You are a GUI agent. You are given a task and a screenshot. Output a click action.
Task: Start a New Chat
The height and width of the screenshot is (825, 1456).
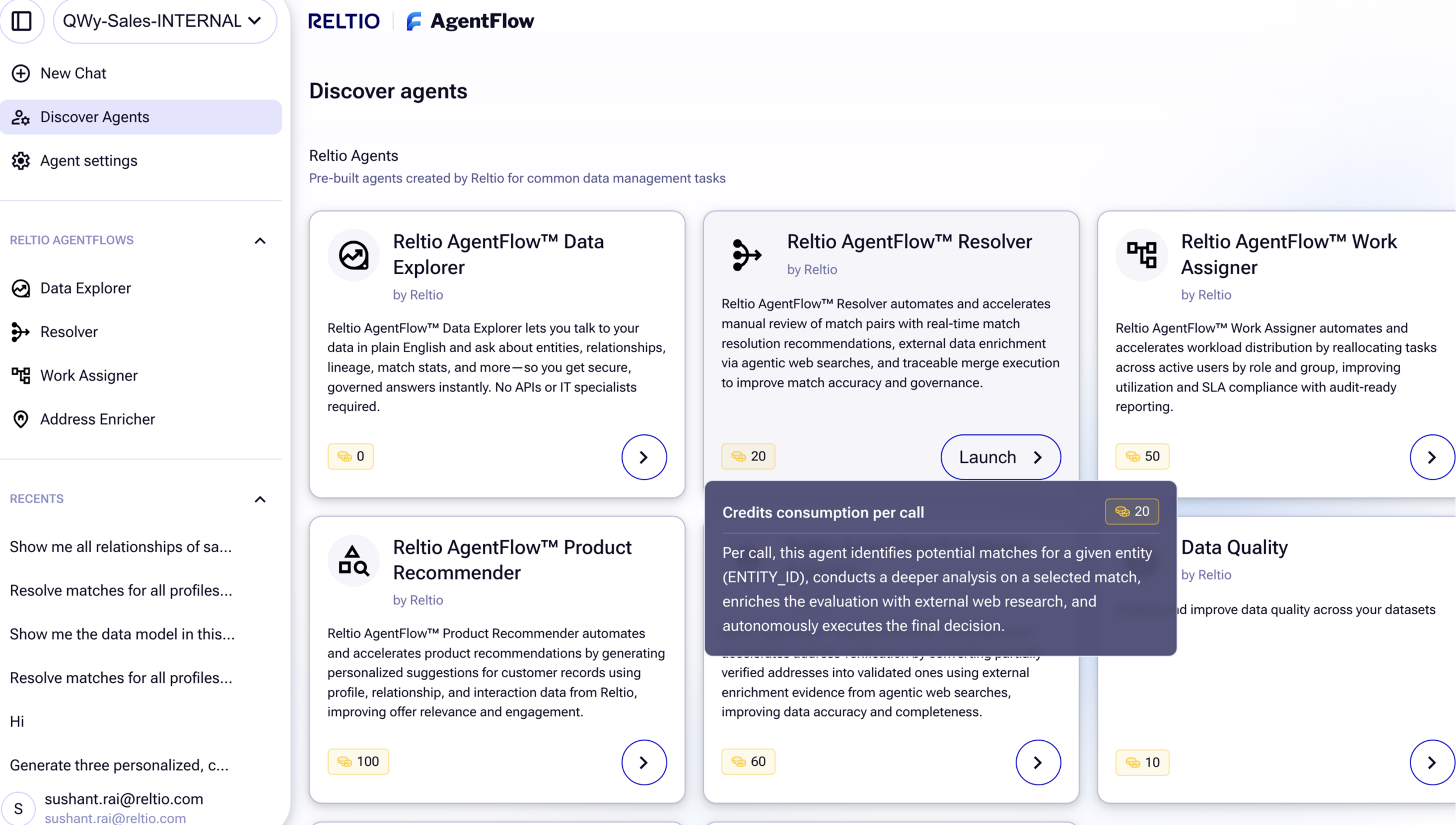click(x=73, y=73)
